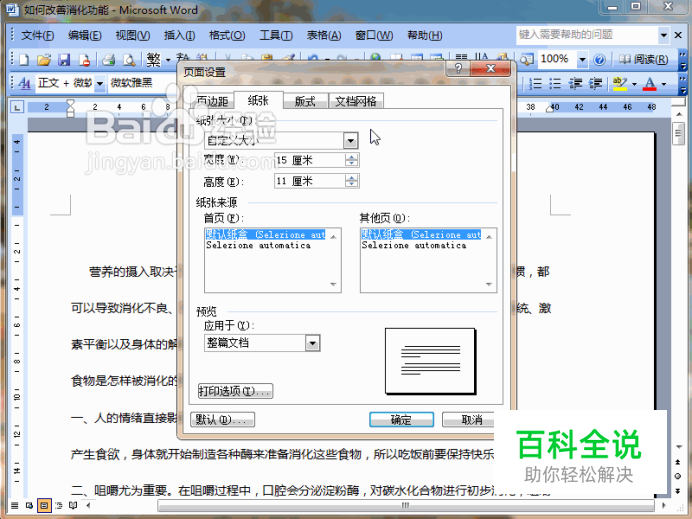Click the dialog help question-mark button
Image resolution: width=692 pixels, height=519 pixels.
459,68
